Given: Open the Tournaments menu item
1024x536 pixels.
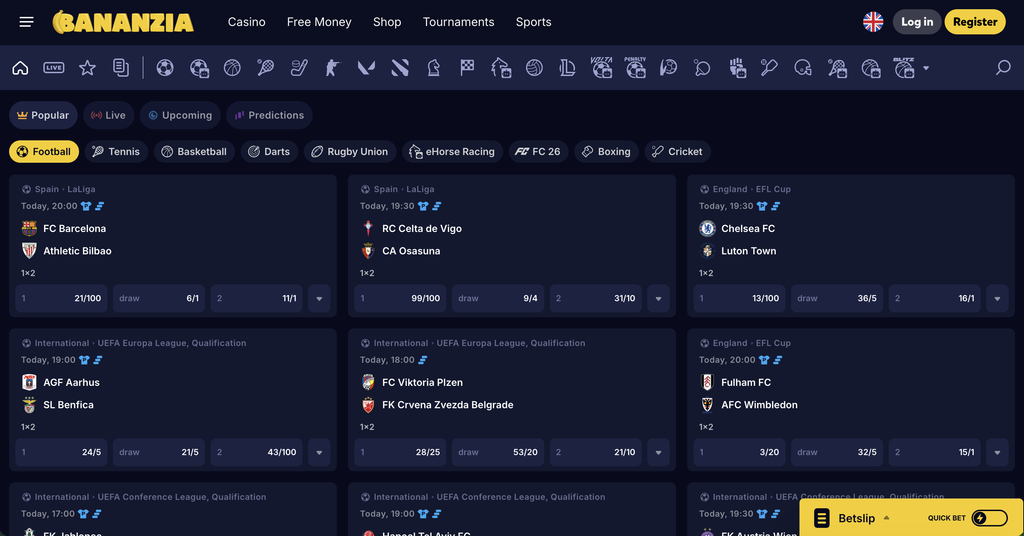Looking at the screenshot, I should pyautogui.click(x=458, y=22).
